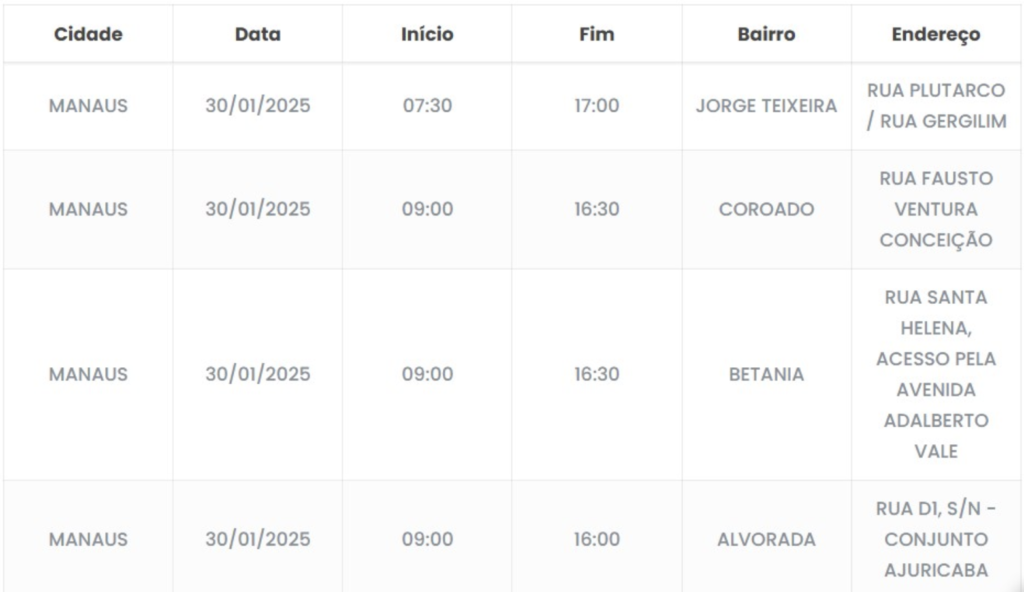Select the BETANIA neighborhood cell
1024x592 pixels.
tap(766, 375)
